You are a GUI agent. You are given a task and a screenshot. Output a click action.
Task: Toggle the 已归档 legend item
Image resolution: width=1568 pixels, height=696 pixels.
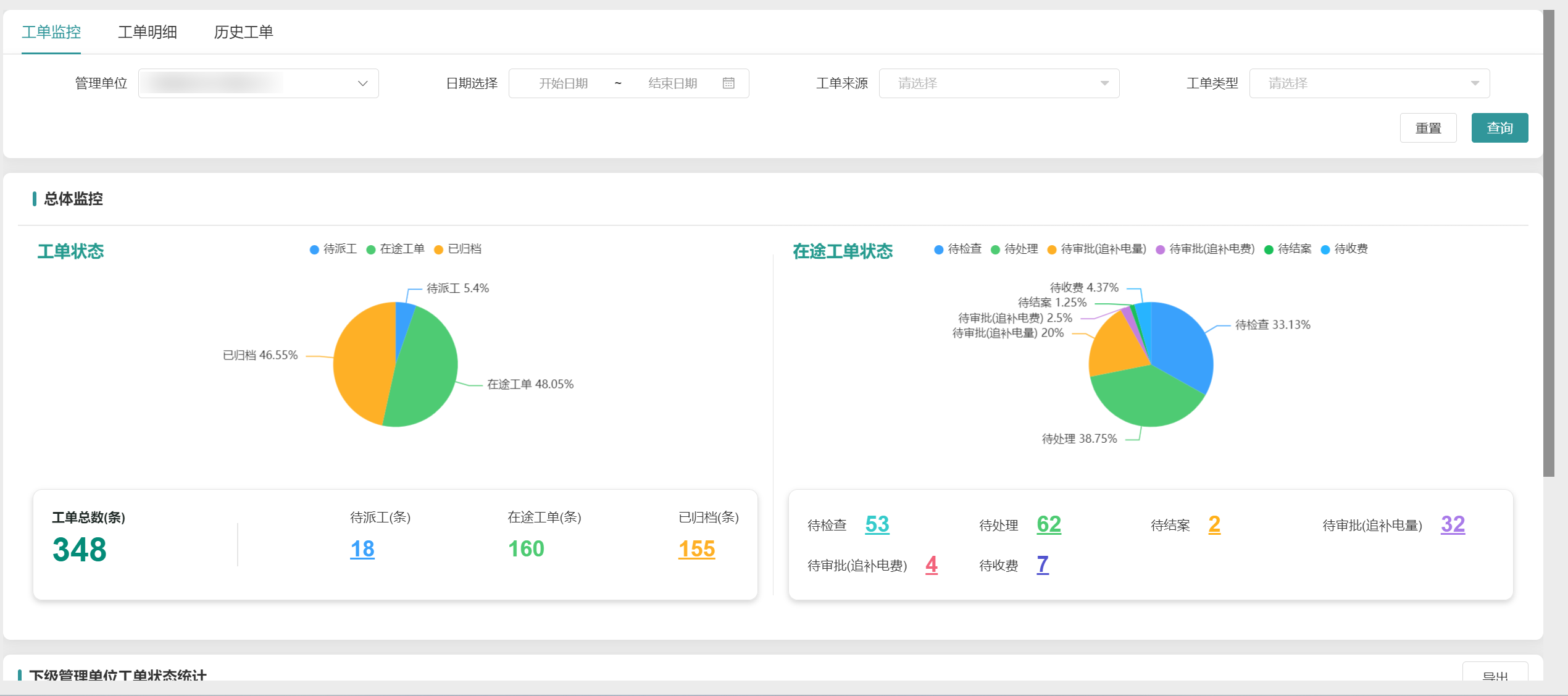(457, 249)
